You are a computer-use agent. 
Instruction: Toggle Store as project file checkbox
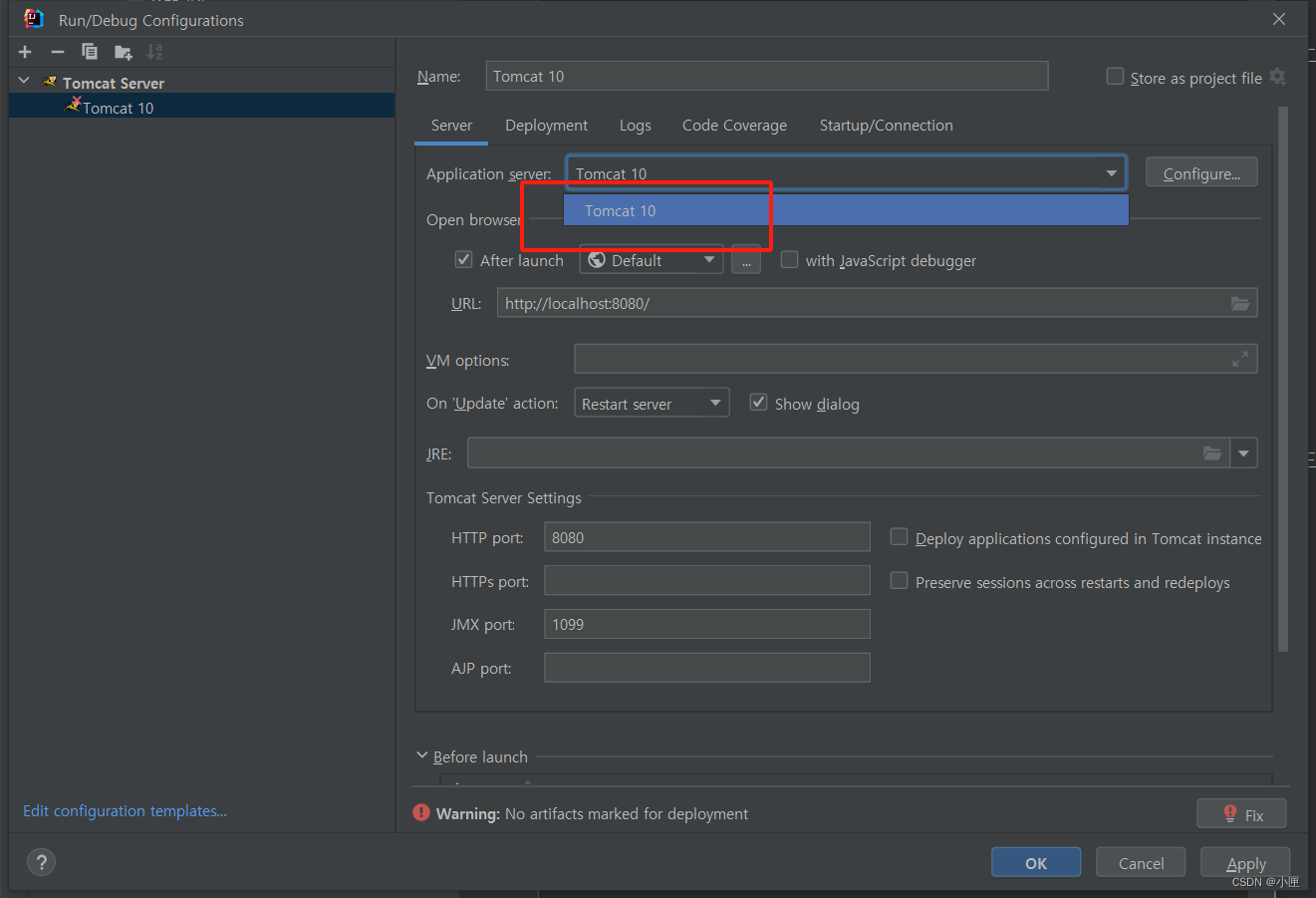(x=1115, y=77)
